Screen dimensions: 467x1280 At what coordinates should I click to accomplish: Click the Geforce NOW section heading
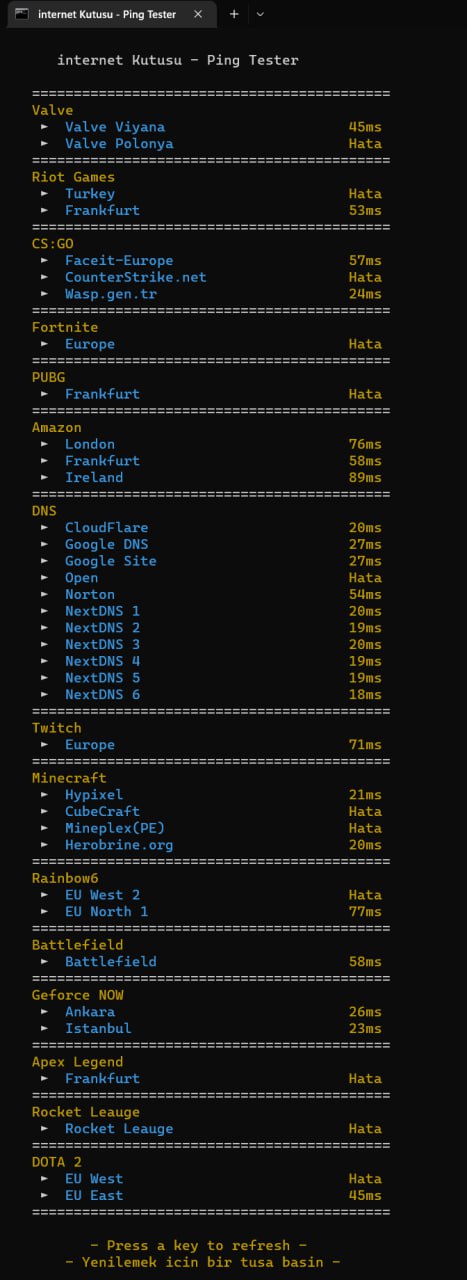point(78,995)
